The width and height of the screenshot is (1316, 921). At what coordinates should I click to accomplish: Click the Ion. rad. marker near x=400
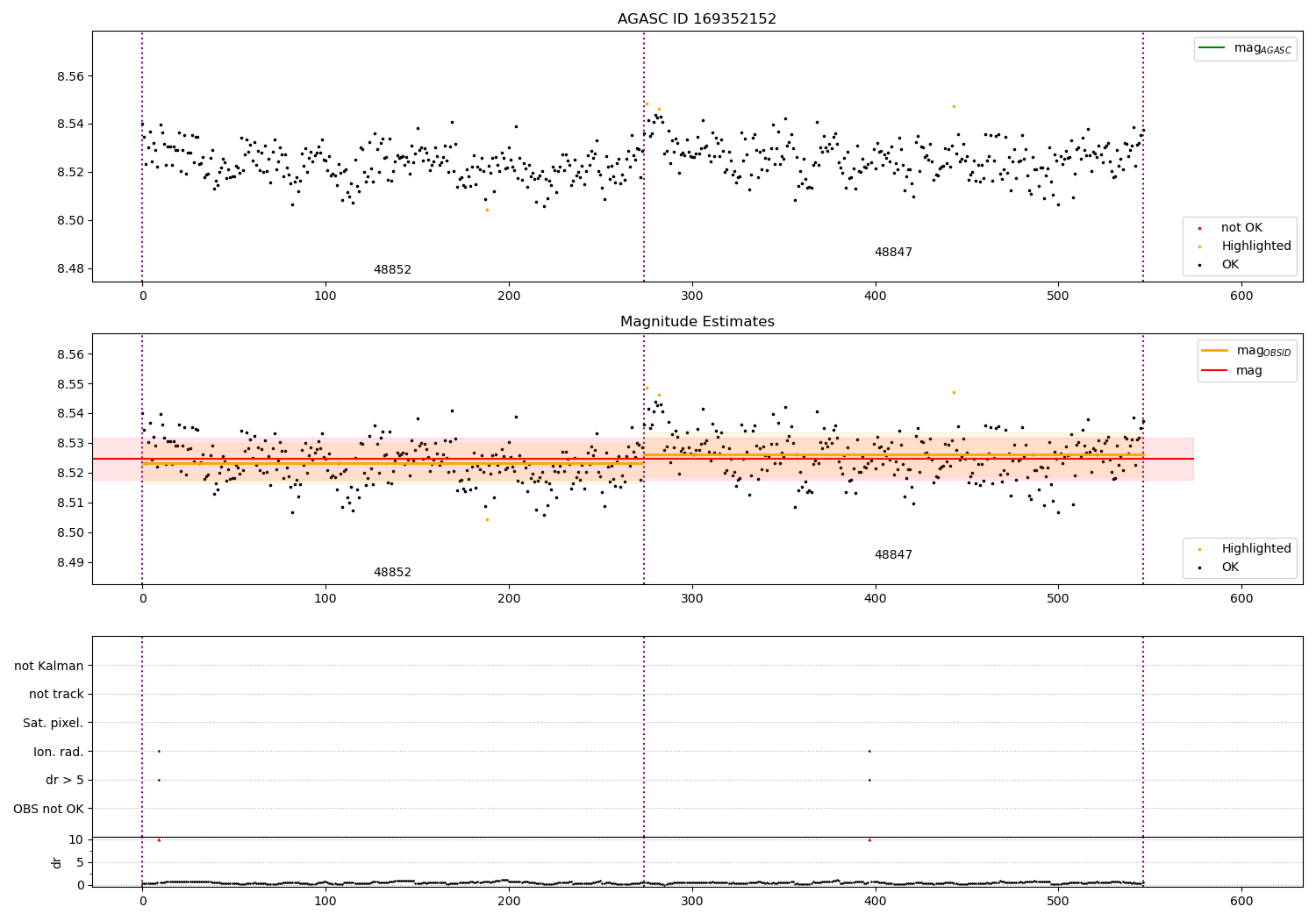coord(869,751)
